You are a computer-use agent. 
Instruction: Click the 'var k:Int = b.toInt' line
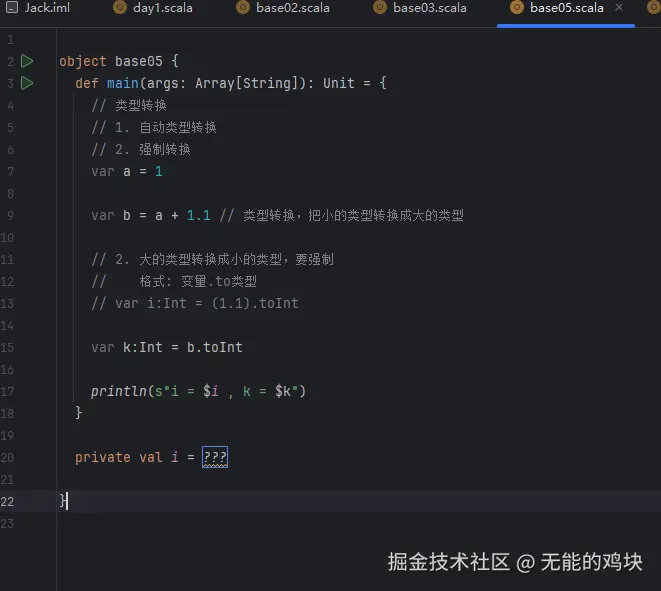(x=167, y=347)
